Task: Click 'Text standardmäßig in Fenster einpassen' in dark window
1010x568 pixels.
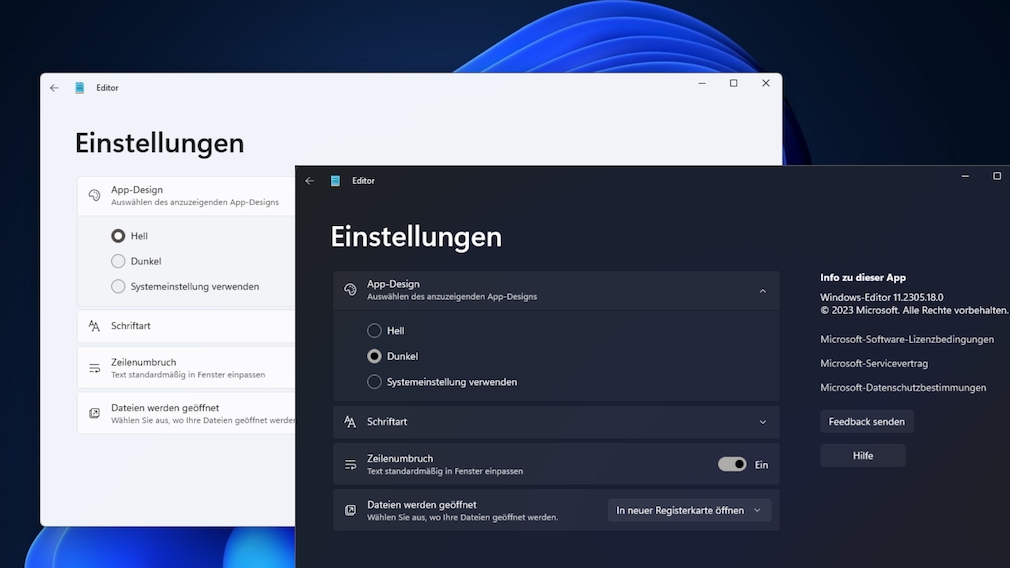Action: click(x=445, y=471)
